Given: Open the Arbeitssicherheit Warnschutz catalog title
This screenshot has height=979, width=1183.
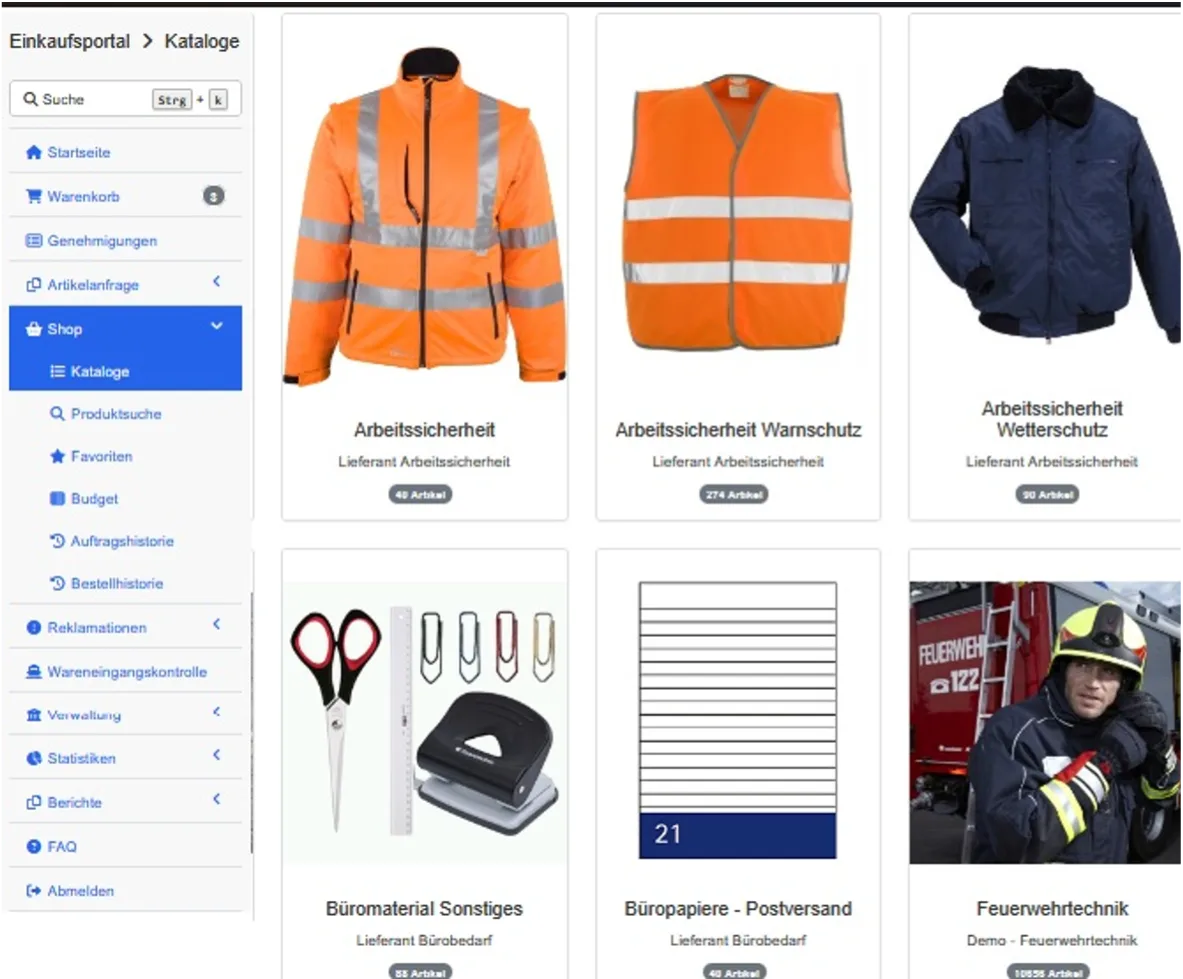Looking at the screenshot, I should (738, 430).
